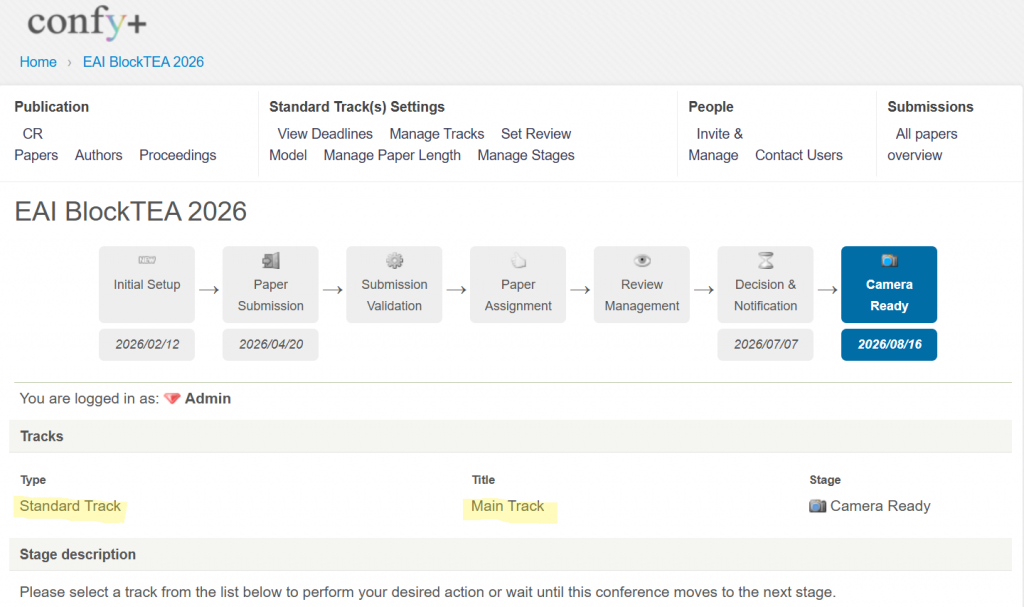Click the Submissions section heading
The width and height of the screenshot is (1024, 607).
click(930, 107)
